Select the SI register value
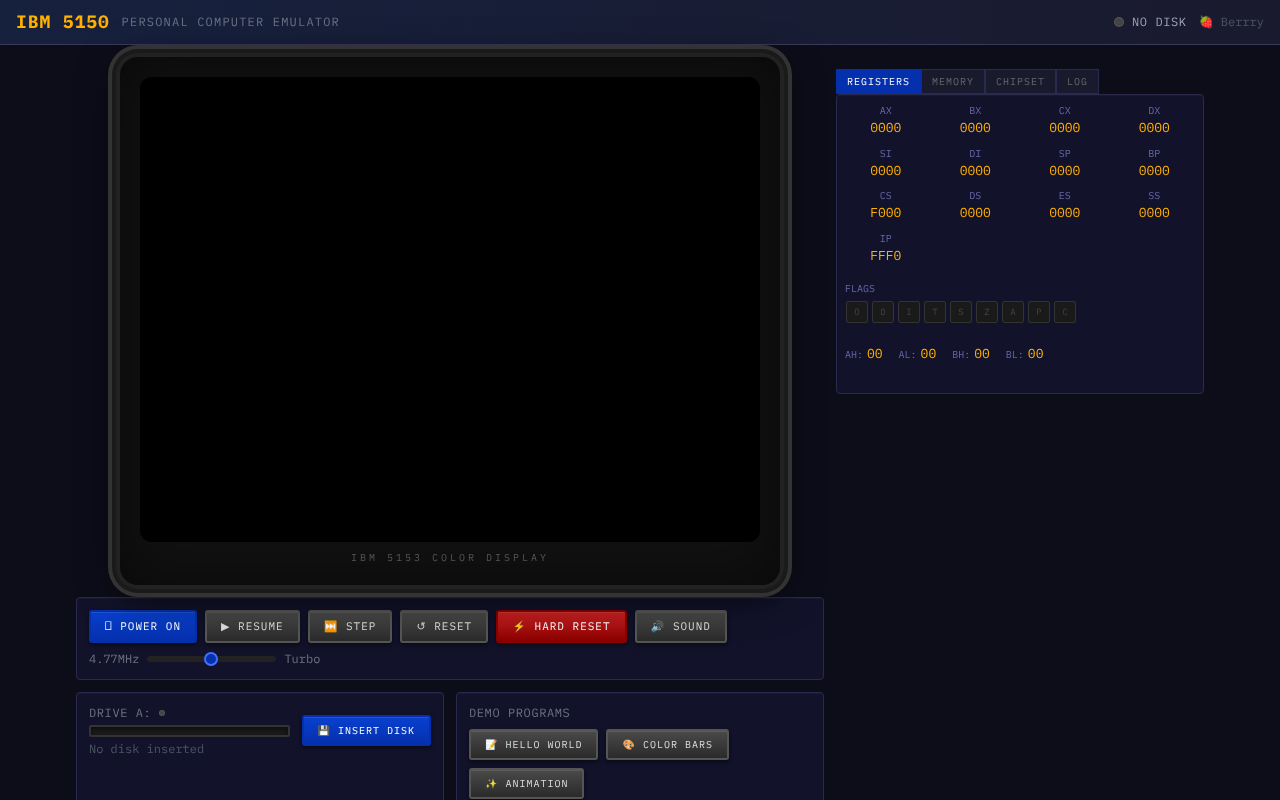 pyautogui.click(x=886, y=171)
